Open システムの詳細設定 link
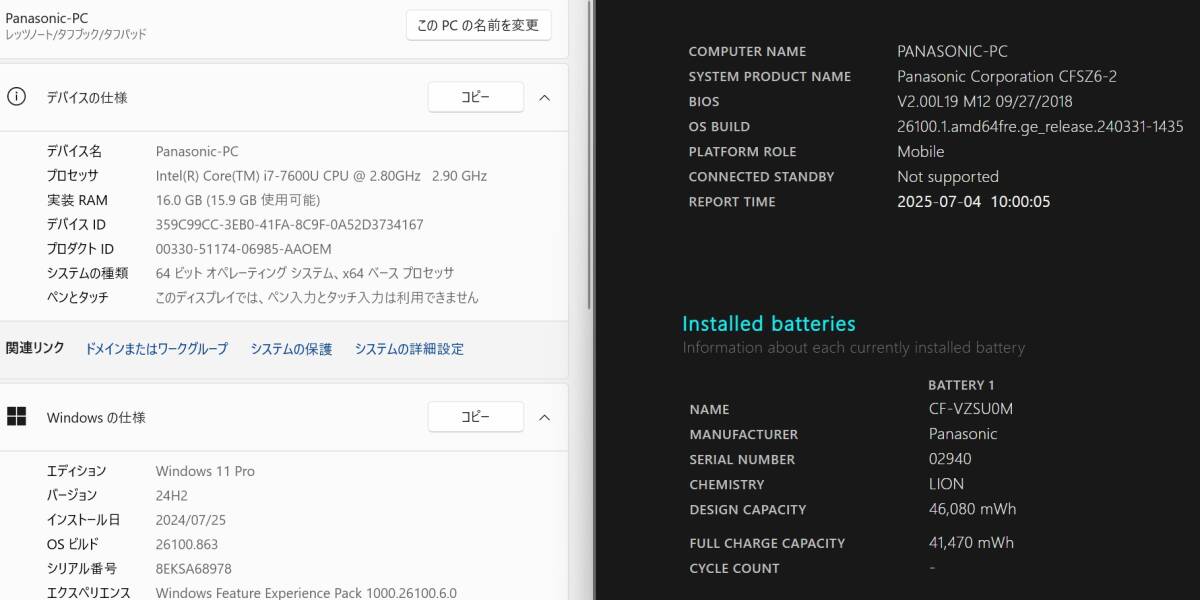The width and height of the screenshot is (1200, 600). pyautogui.click(x=409, y=349)
